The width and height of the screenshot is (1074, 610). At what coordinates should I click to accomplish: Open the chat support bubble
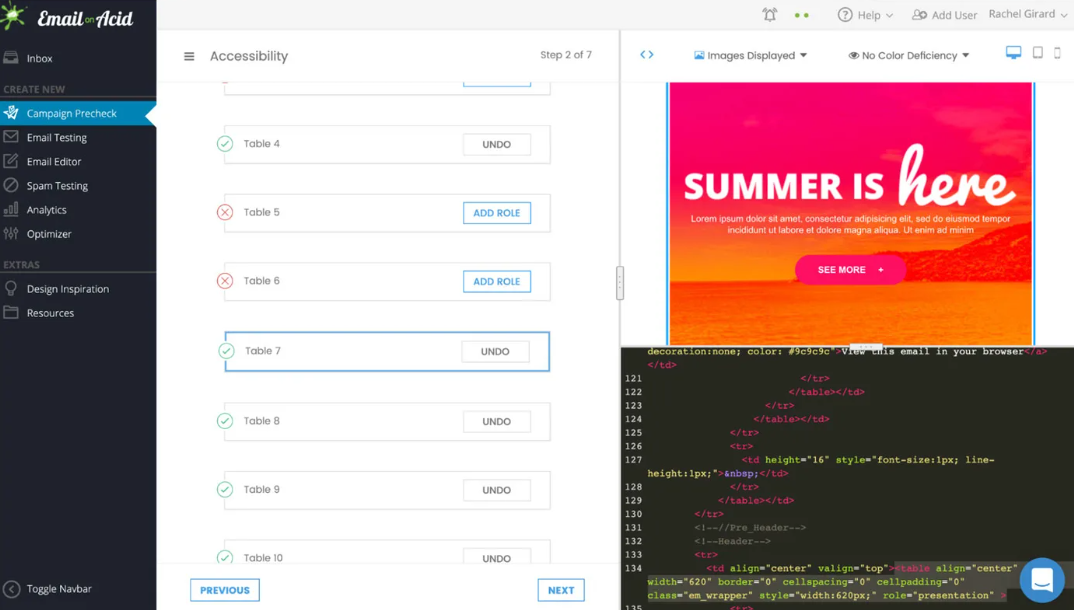coord(1042,580)
